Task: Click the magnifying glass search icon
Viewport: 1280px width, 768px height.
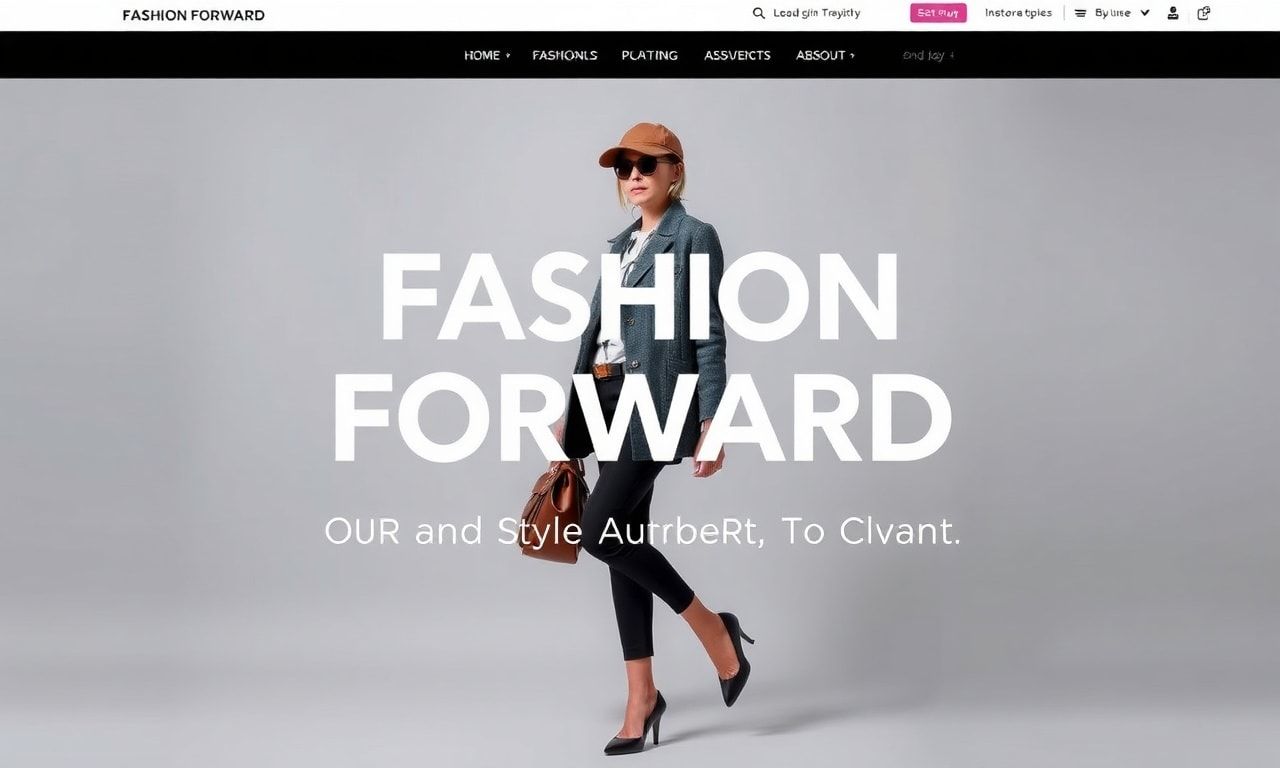Action: click(758, 13)
